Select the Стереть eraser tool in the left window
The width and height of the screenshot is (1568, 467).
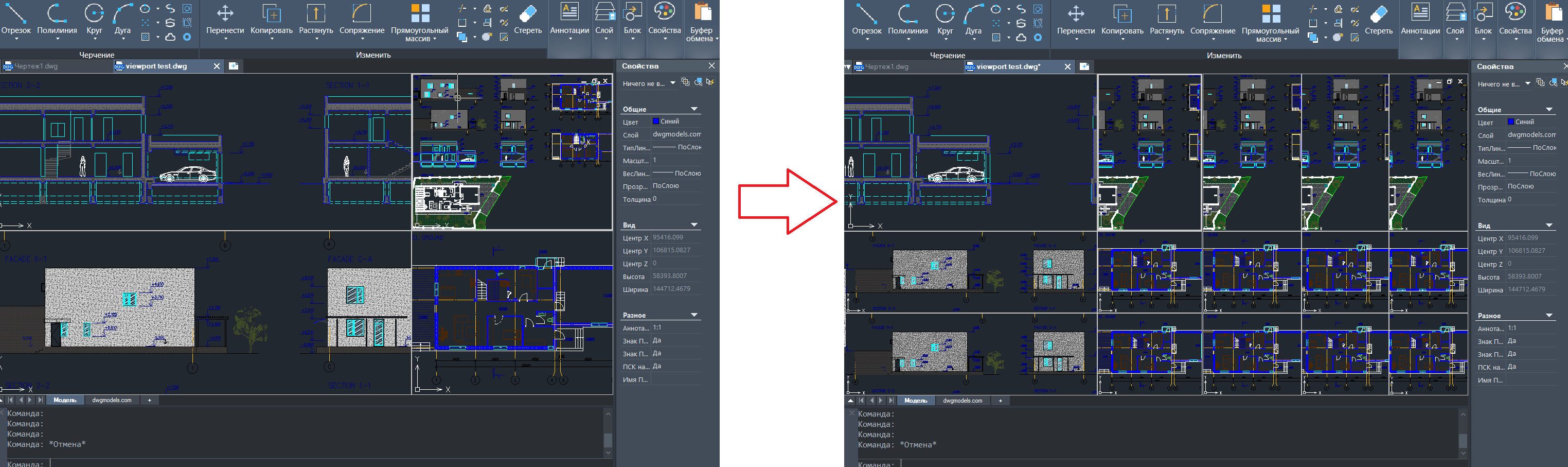(x=527, y=18)
